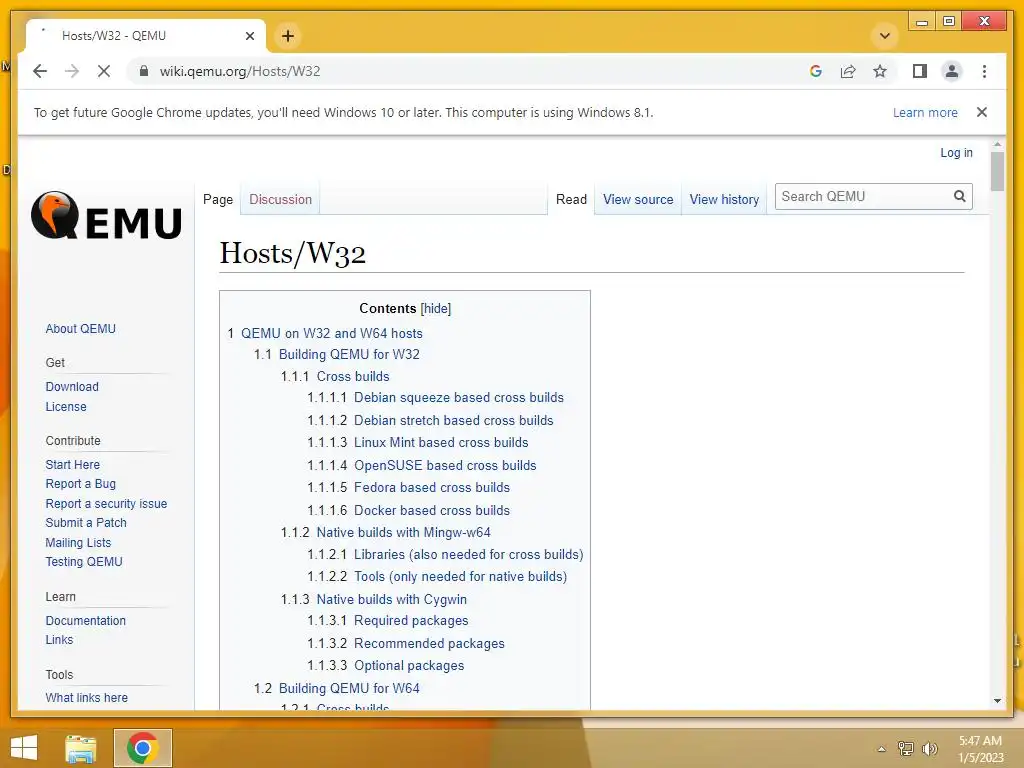Screen dimensions: 1024x768
Task: Open Recommended packages section
Action: coord(429,643)
